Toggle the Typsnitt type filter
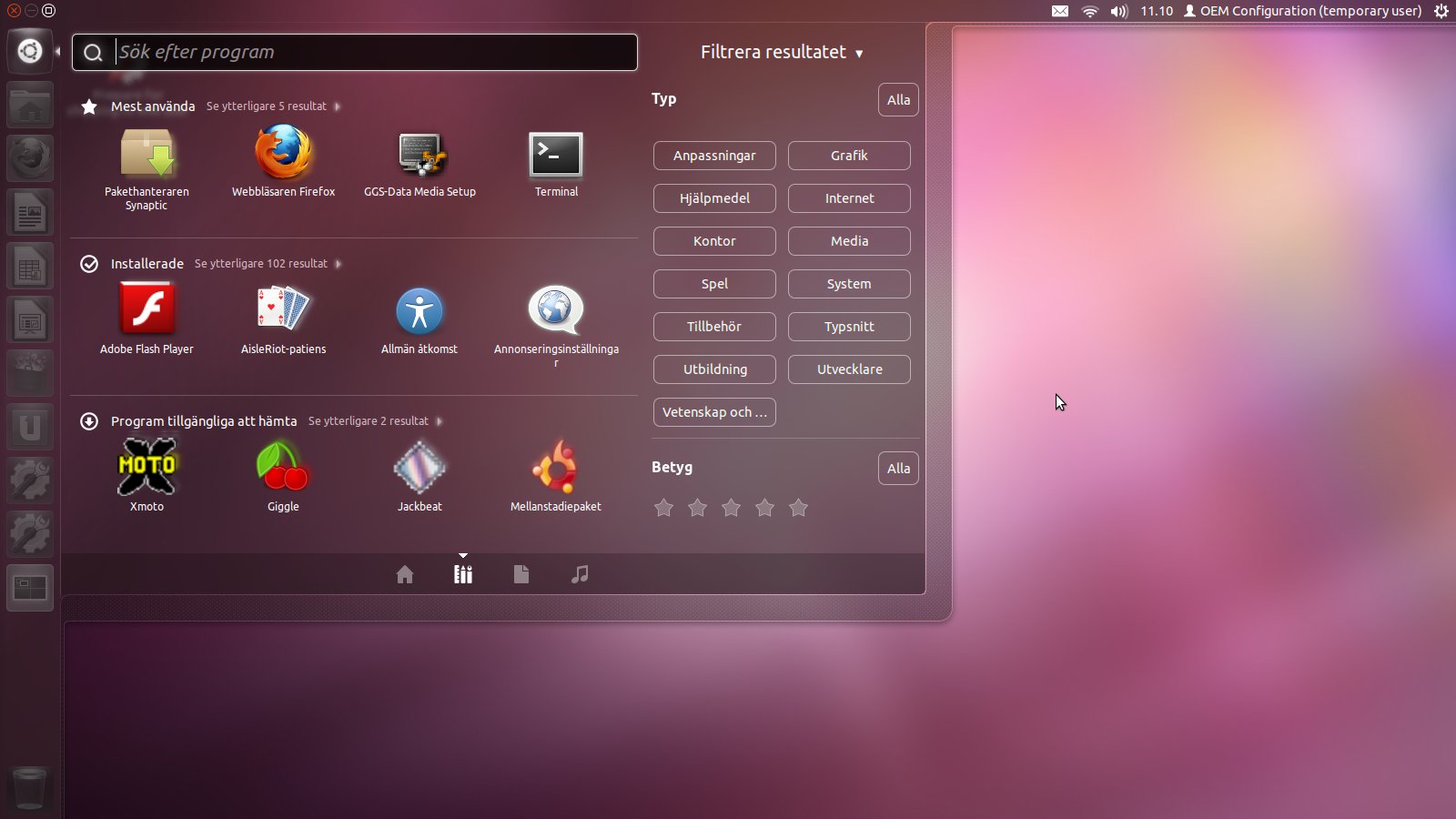 pos(849,327)
